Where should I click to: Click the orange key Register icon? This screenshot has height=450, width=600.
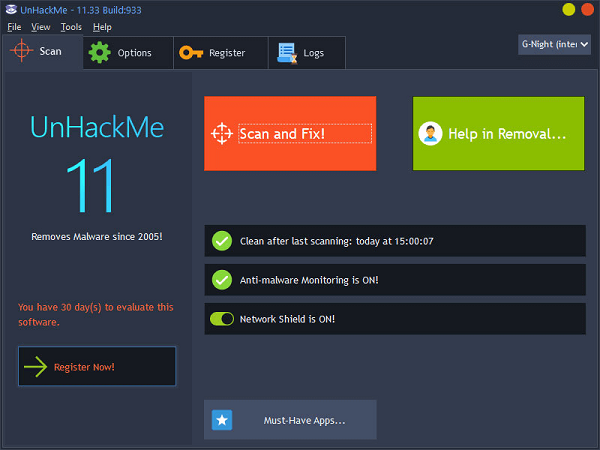pyautogui.click(x=191, y=52)
